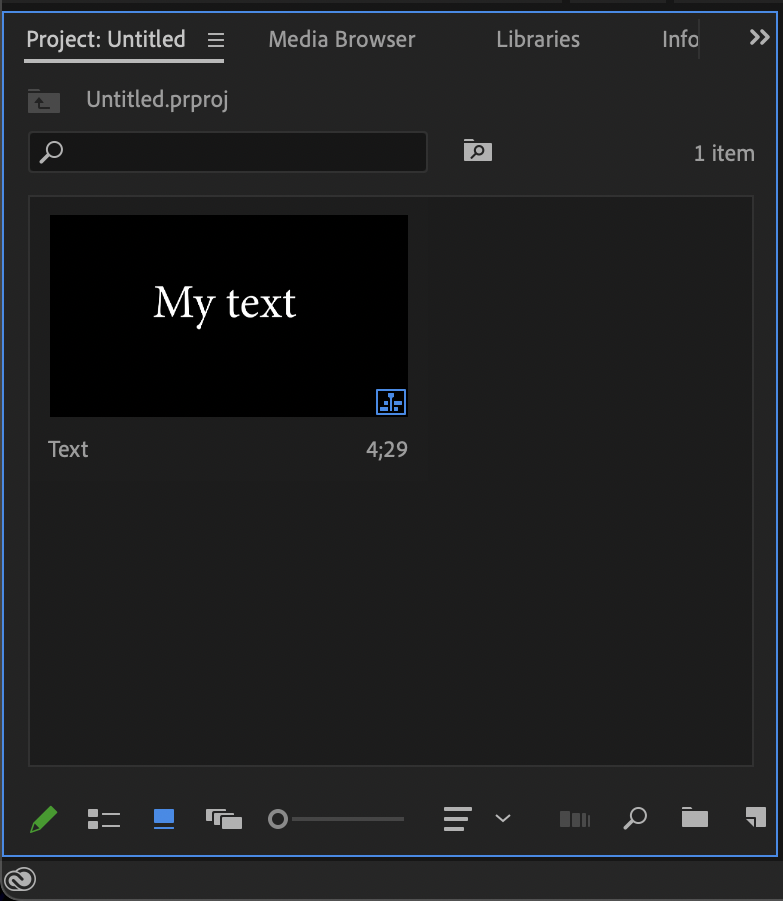Viewport: 783px width, 901px height.
Task: Click the Untitled.prproj breadcrumb
Action: click(x=156, y=101)
